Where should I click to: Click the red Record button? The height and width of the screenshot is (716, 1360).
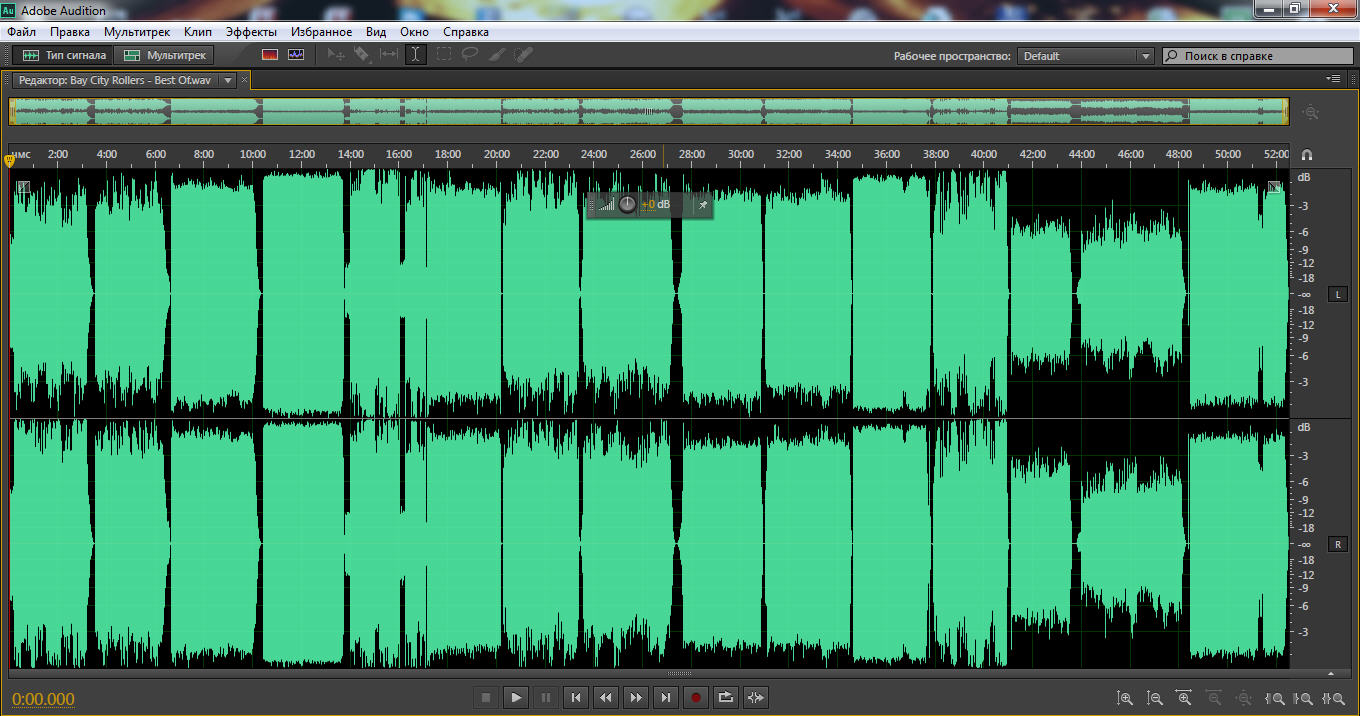click(696, 697)
